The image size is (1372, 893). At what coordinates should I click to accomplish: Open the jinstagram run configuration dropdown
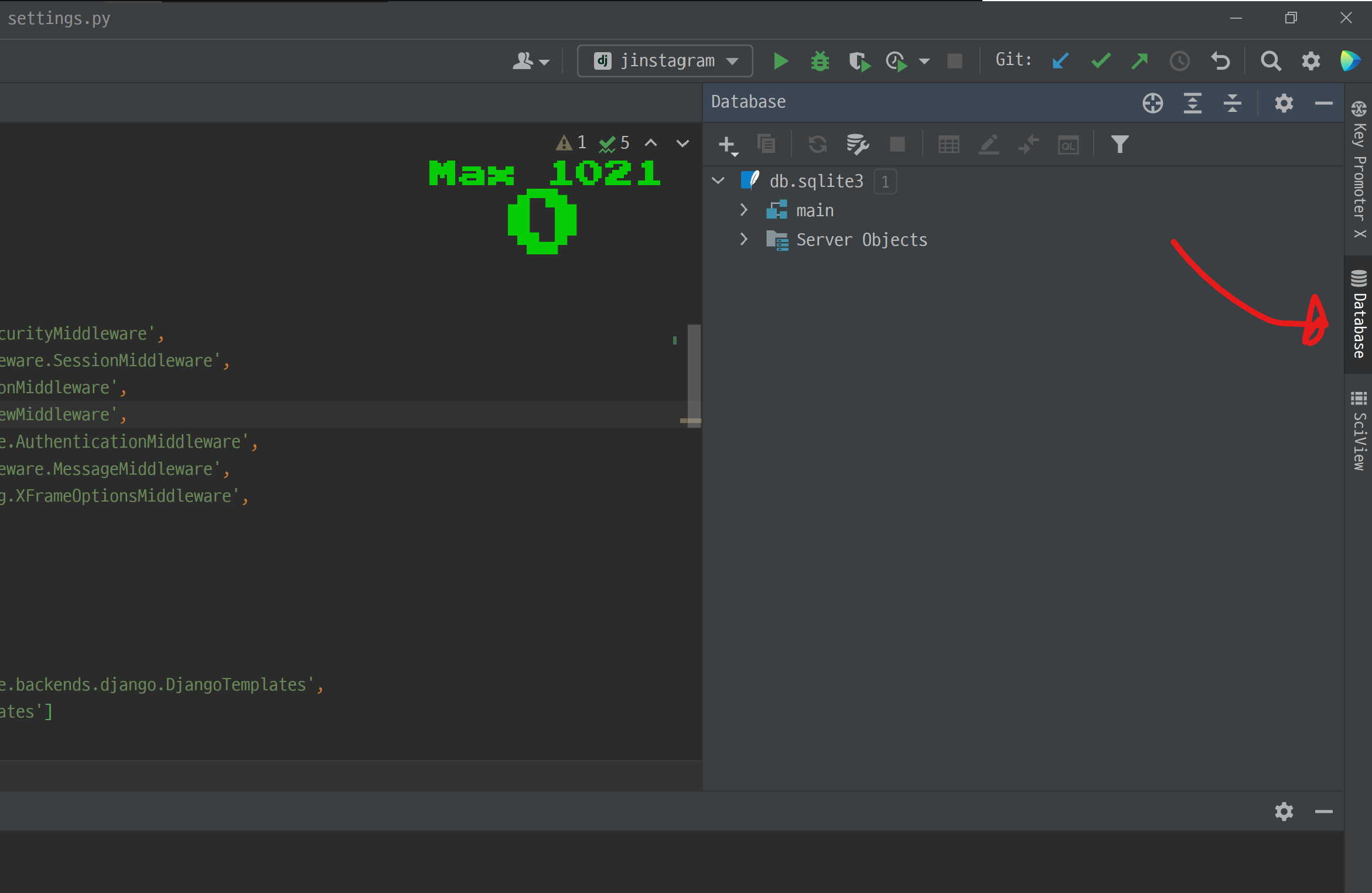664,61
